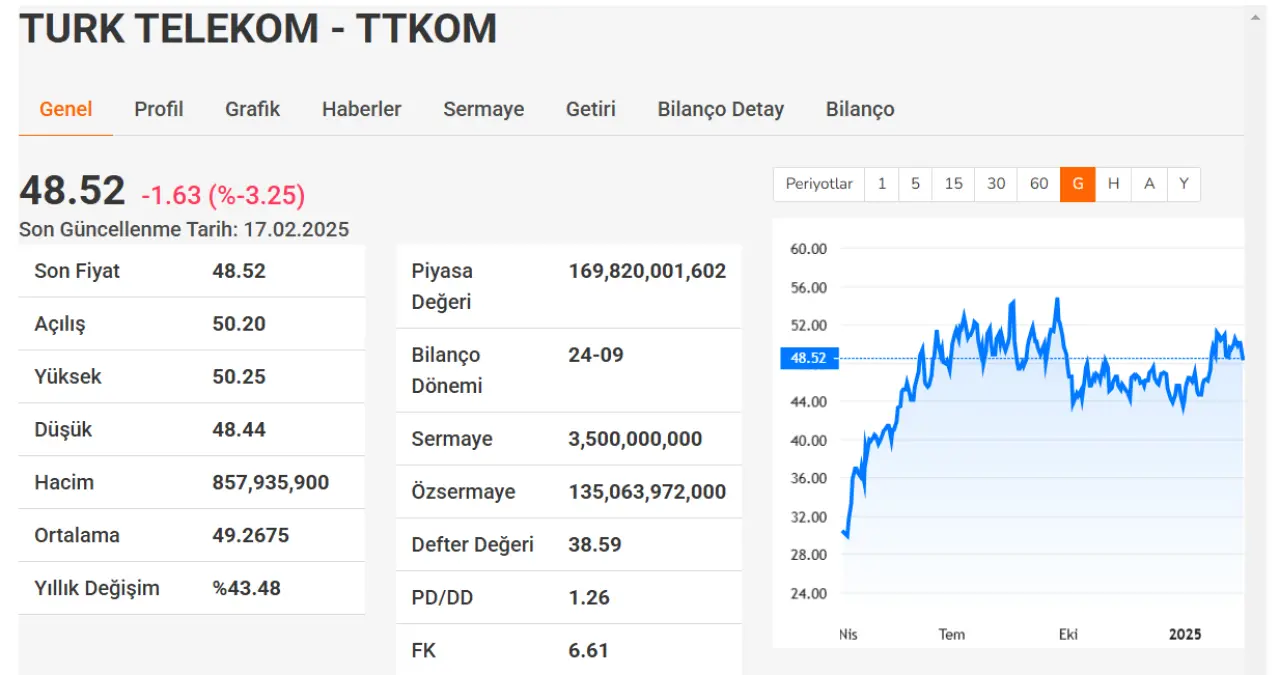Click the PD/DD value 1.26

coord(589,598)
